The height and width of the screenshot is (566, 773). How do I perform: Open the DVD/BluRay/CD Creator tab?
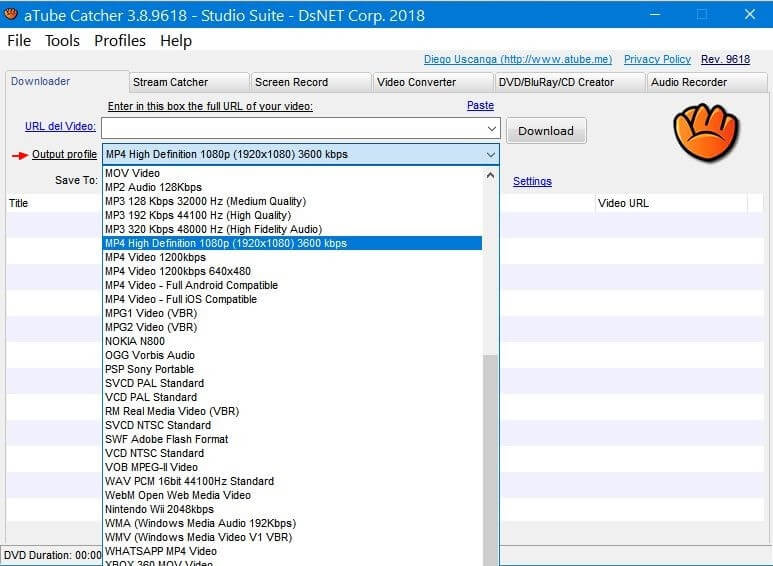pos(569,82)
